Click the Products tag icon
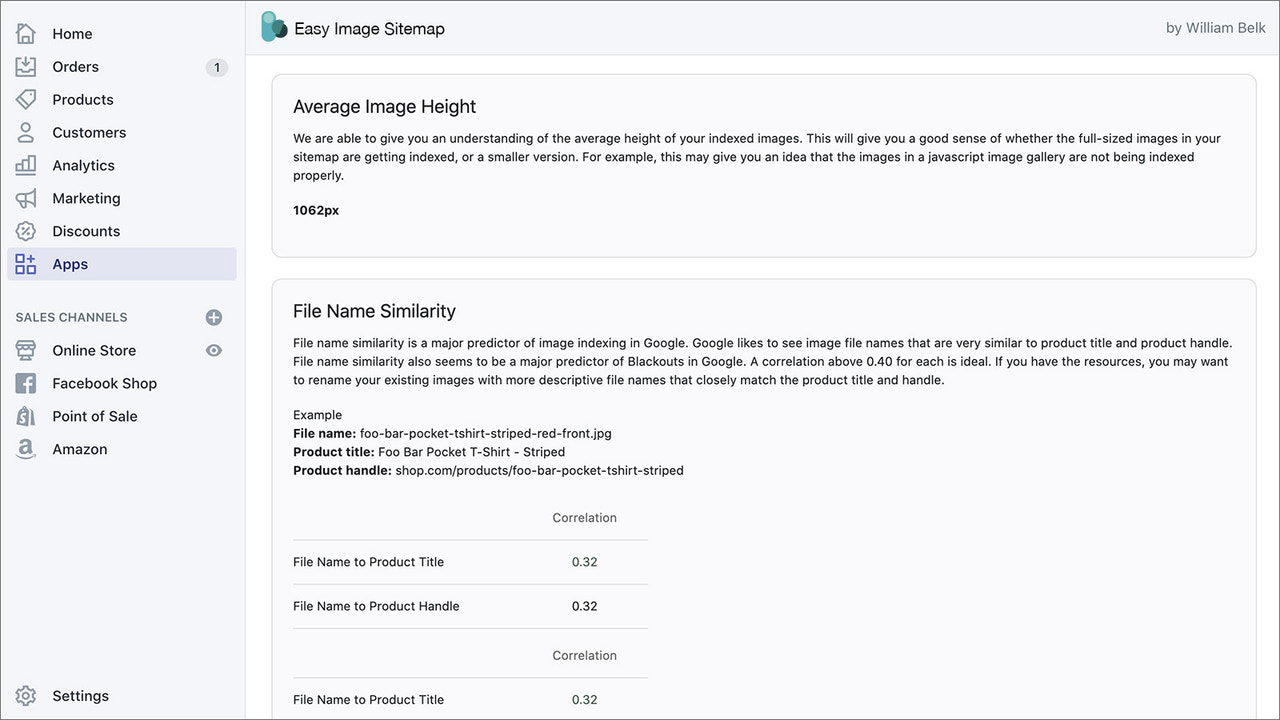 pyautogui.click(x=25, y=99)
